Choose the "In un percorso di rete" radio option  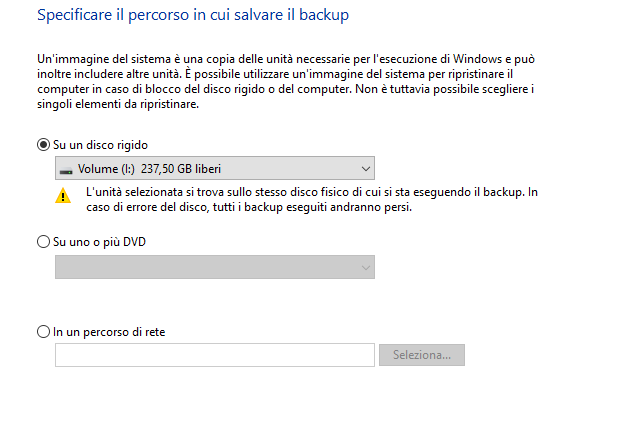(x=43, y=331)
